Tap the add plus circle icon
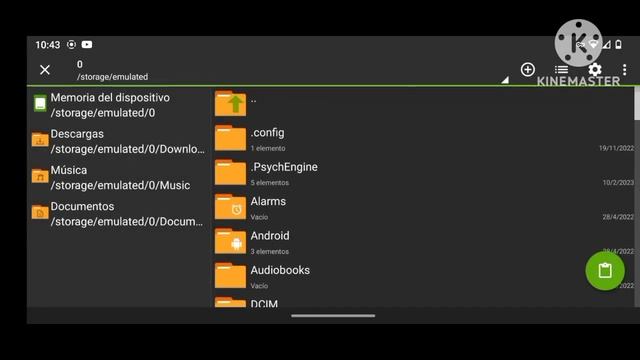 point(527,69)
